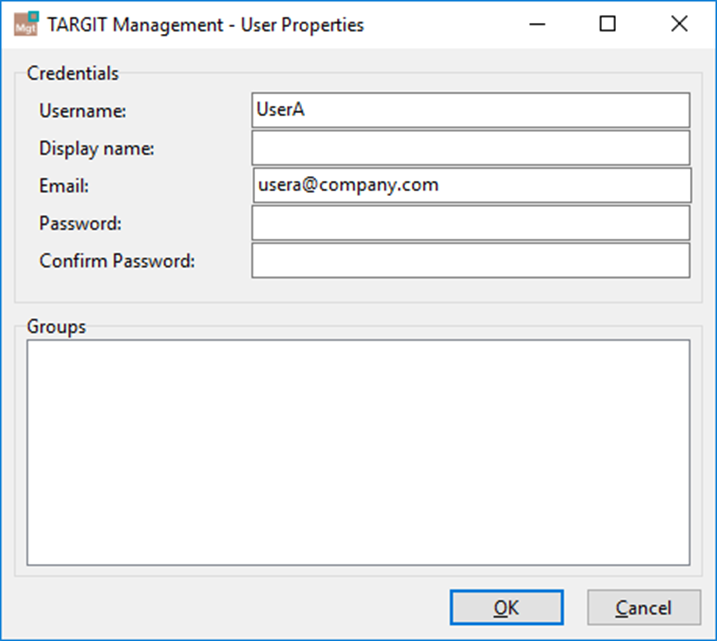The image size is (717, 641).
Task: Dismiss dialog via Cancel button
Action: (x=644, y=607)
